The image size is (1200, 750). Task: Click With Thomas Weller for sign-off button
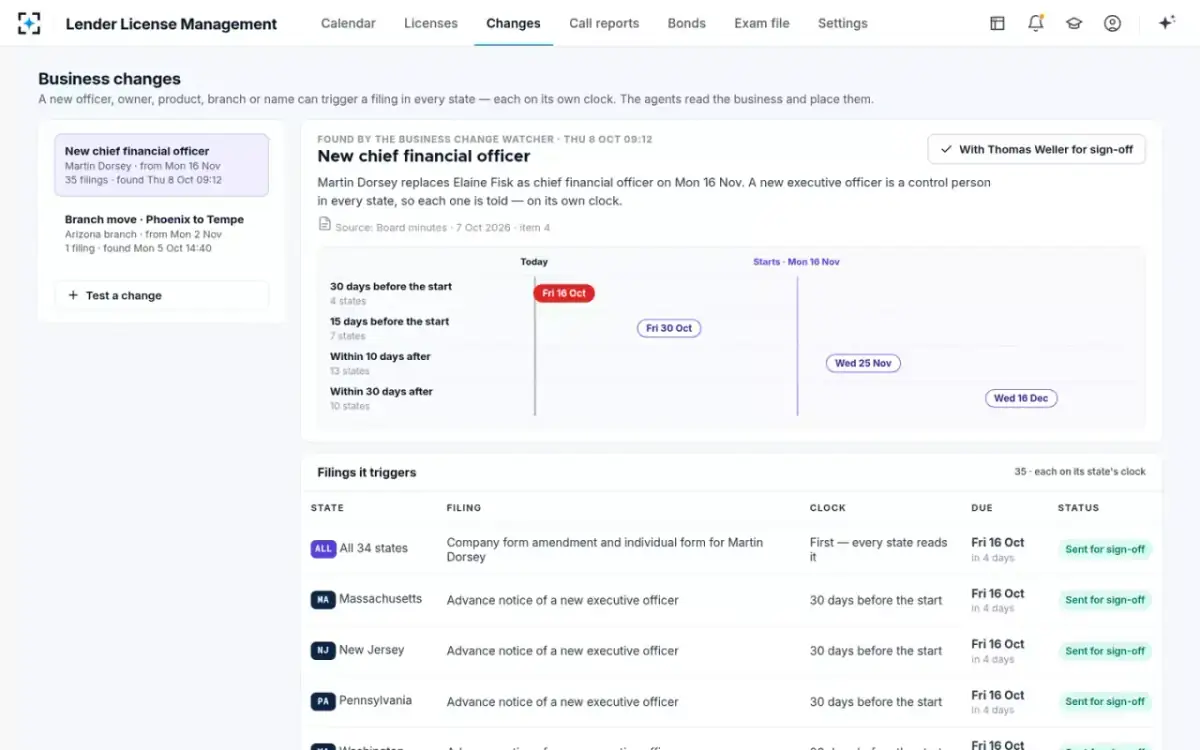pos(1036,149)
